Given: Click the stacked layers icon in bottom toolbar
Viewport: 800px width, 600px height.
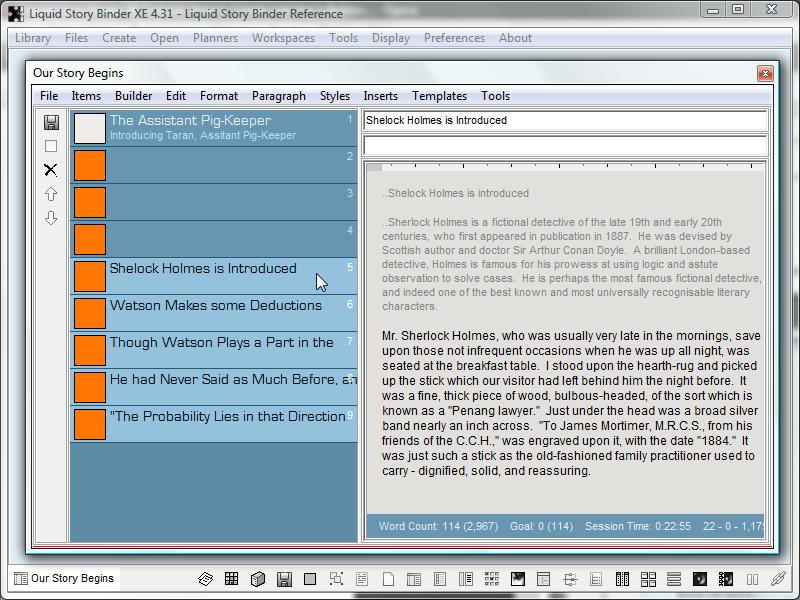Looking at the screenshot, I should [x=205, y=579].
